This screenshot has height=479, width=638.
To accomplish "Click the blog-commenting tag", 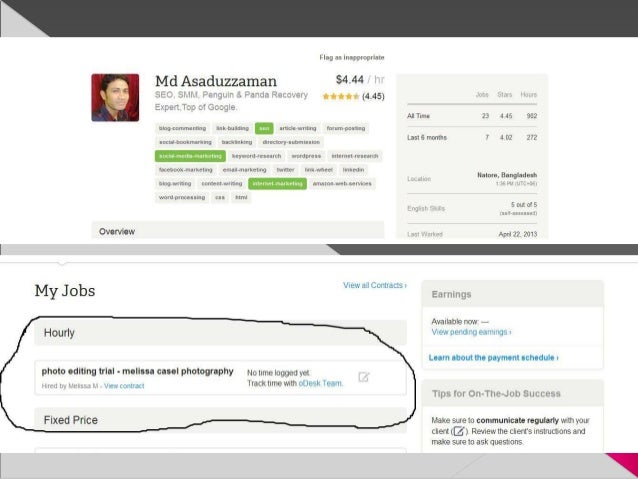I will tap(182, 128).
